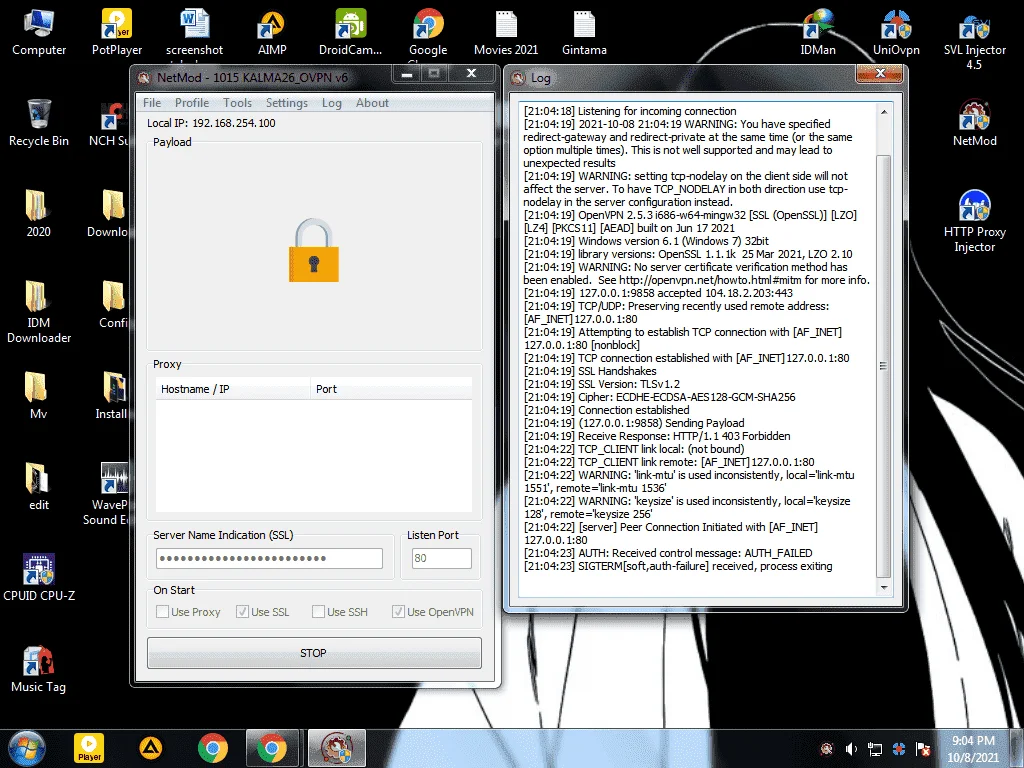Click the Log scrollbar up arrow

883,112
